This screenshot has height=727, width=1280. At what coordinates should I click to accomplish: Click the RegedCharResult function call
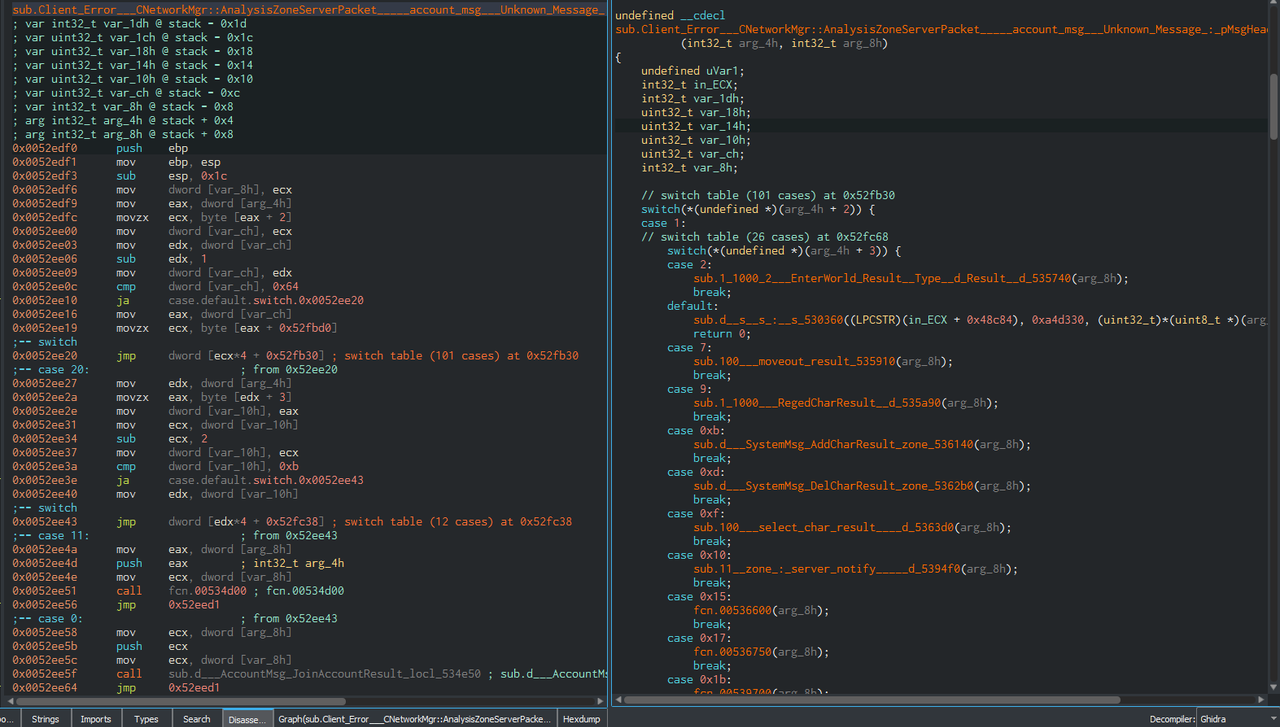[846, 403]
